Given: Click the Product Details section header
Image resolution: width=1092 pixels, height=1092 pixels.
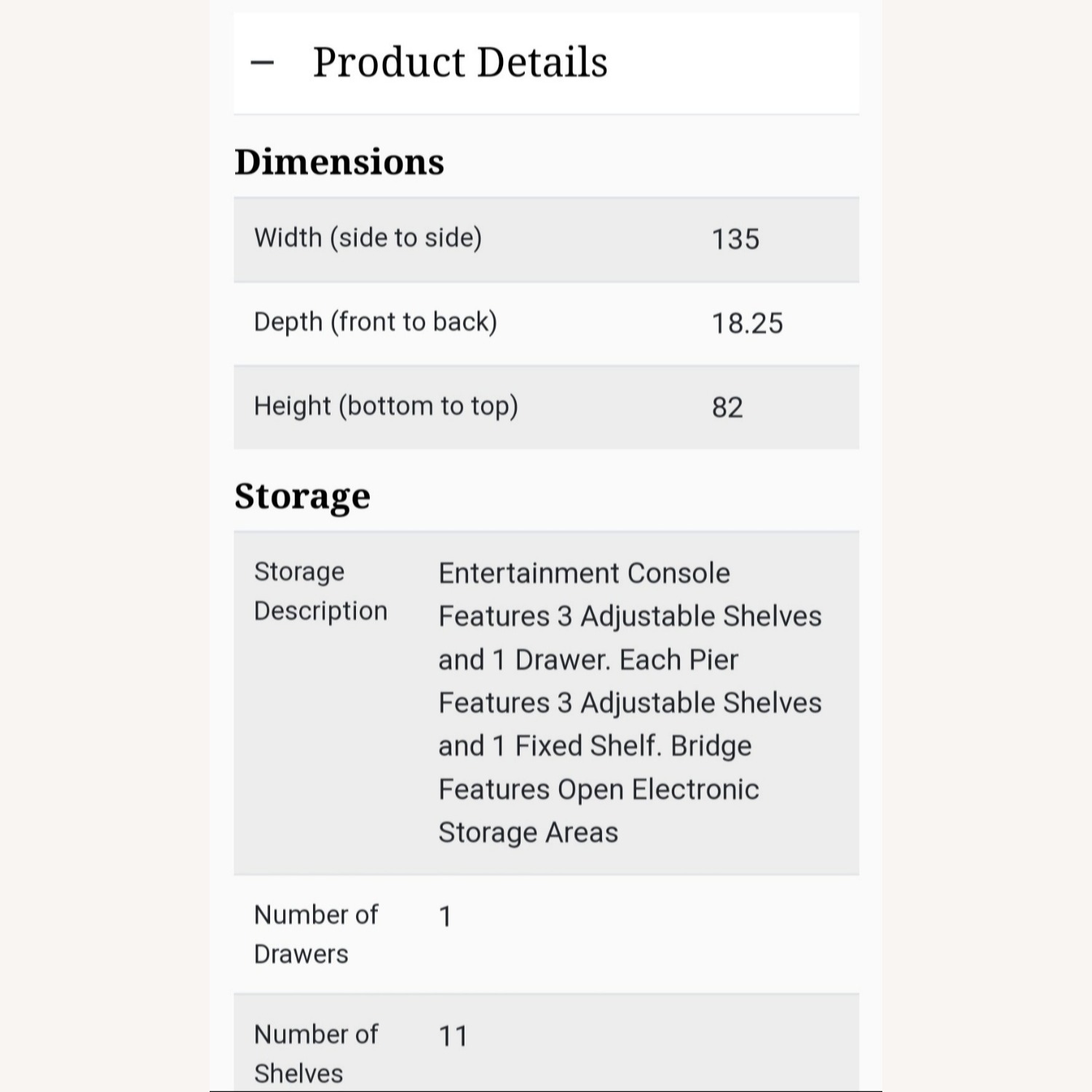Looking at the screenshot, I should [x=459, y=63].
